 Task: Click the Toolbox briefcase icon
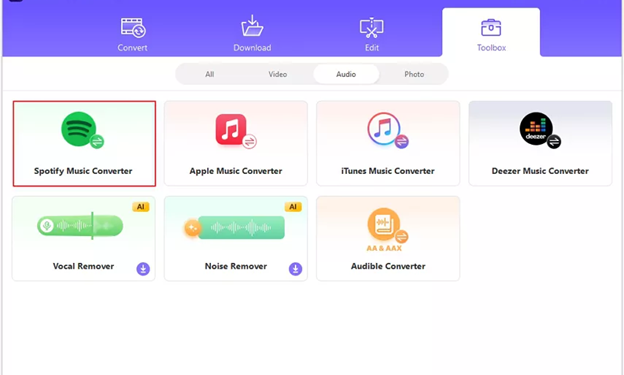tap(491, 27)
